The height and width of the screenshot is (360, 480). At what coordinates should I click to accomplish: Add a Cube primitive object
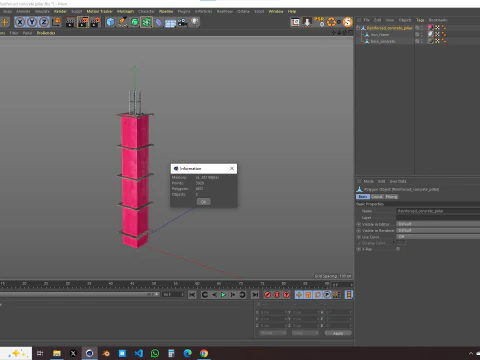click(x=110, y=22)
